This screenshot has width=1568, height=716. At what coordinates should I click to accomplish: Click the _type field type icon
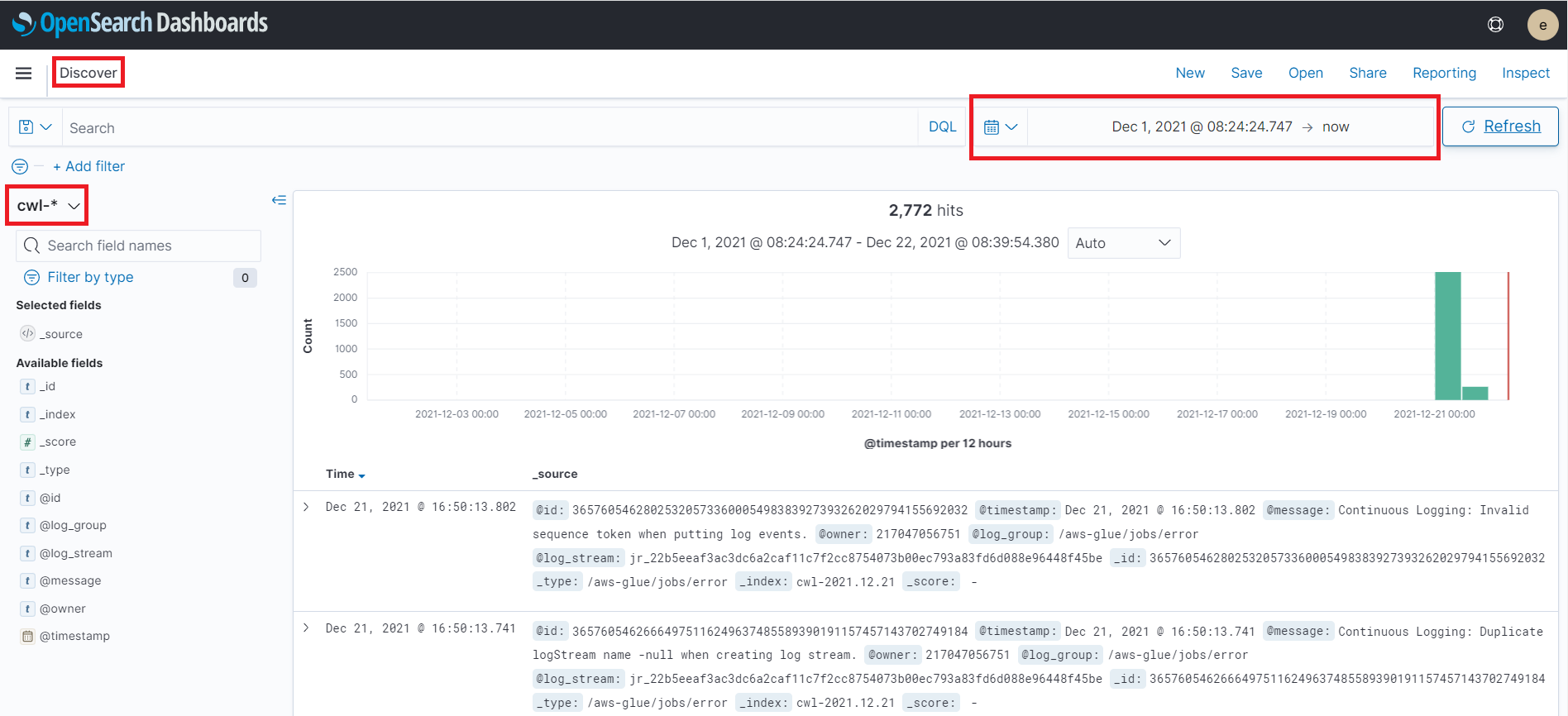click(27, 470)
